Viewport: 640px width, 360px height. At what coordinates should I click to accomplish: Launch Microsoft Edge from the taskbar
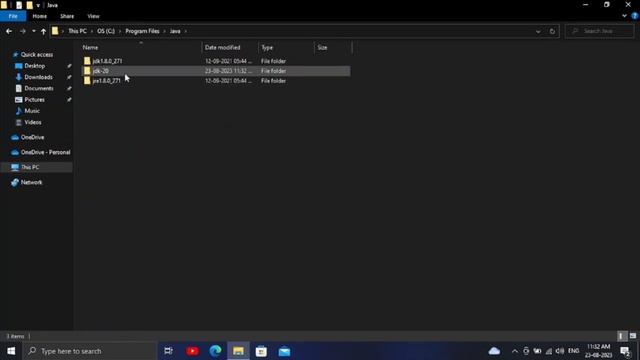pos(215,351)
